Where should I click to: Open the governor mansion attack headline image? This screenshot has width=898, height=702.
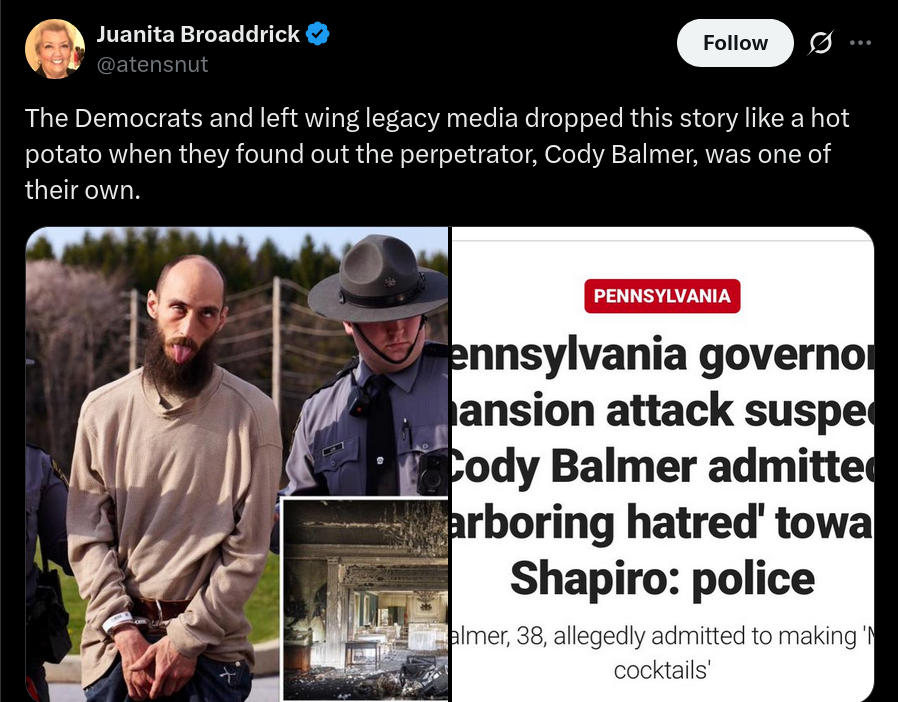[x=663, y=464]
